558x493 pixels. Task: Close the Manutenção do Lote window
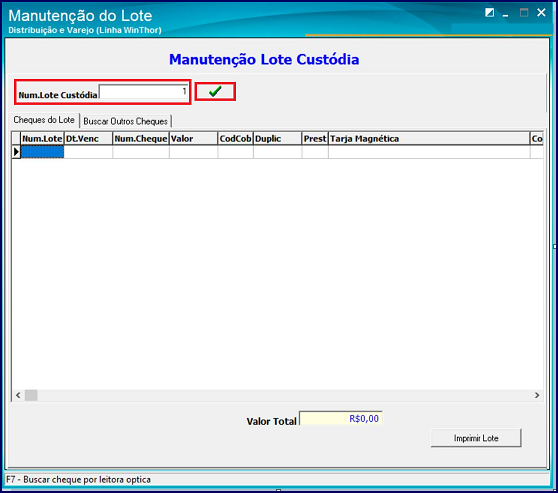tap(541, 13)
